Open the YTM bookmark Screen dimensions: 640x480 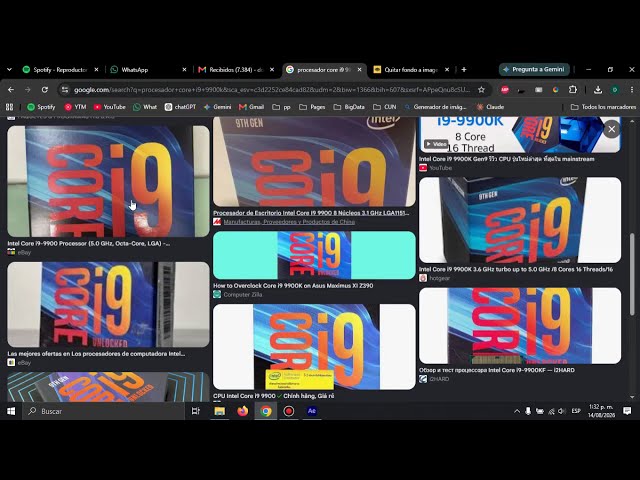pos(76,107)
